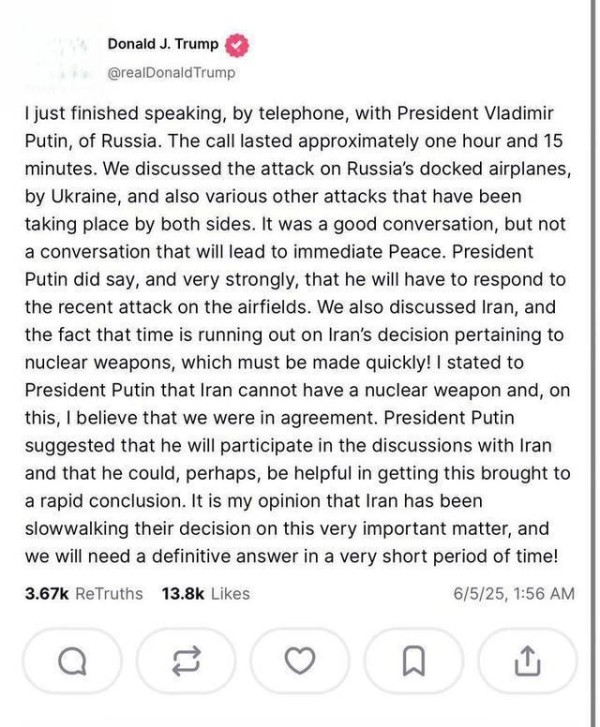View the 13.8k Likes list
The image size is (600, 727).
pyautogui.click(x=205, y=593)
